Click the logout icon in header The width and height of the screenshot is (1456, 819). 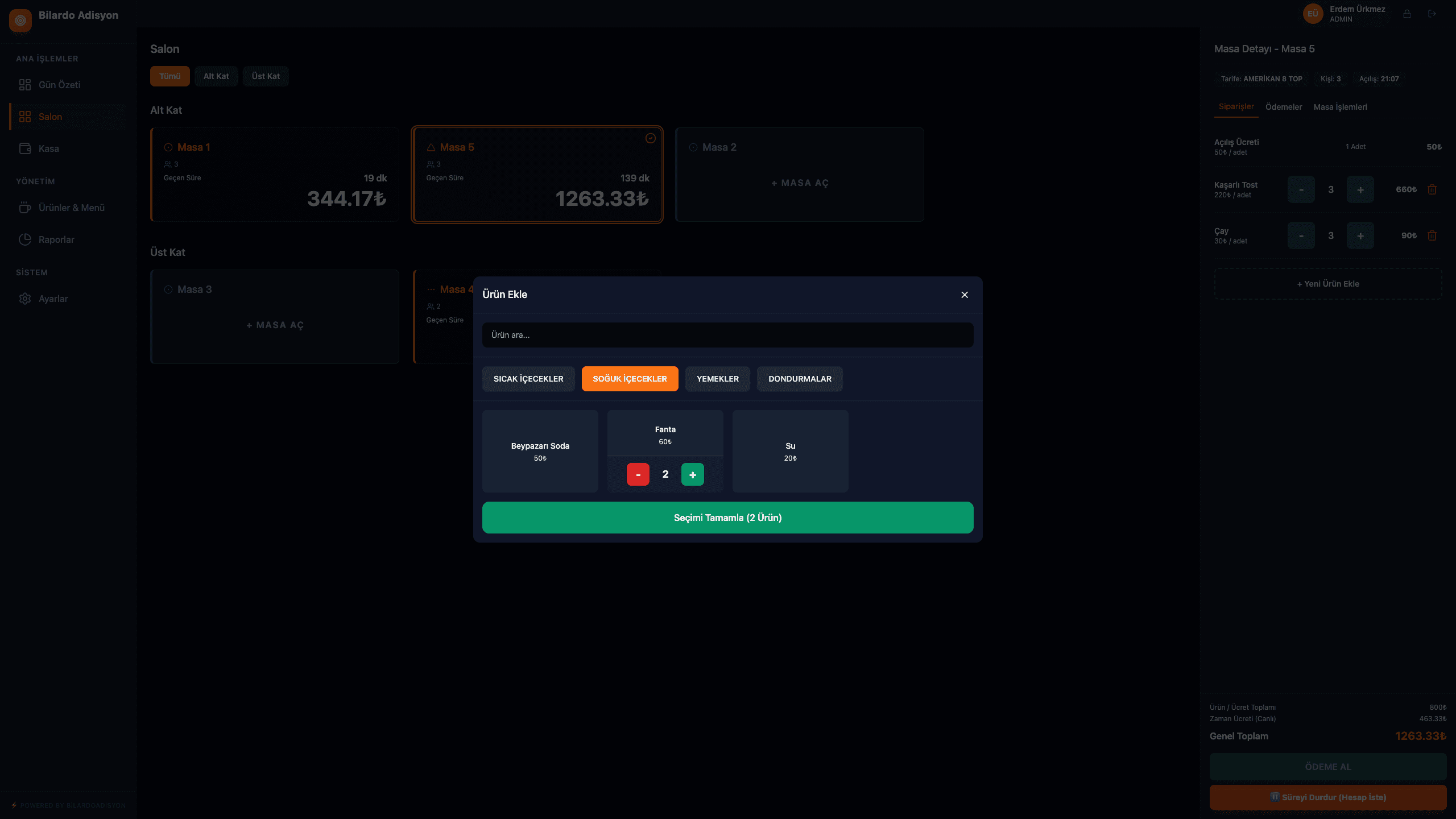[1432, 14]
